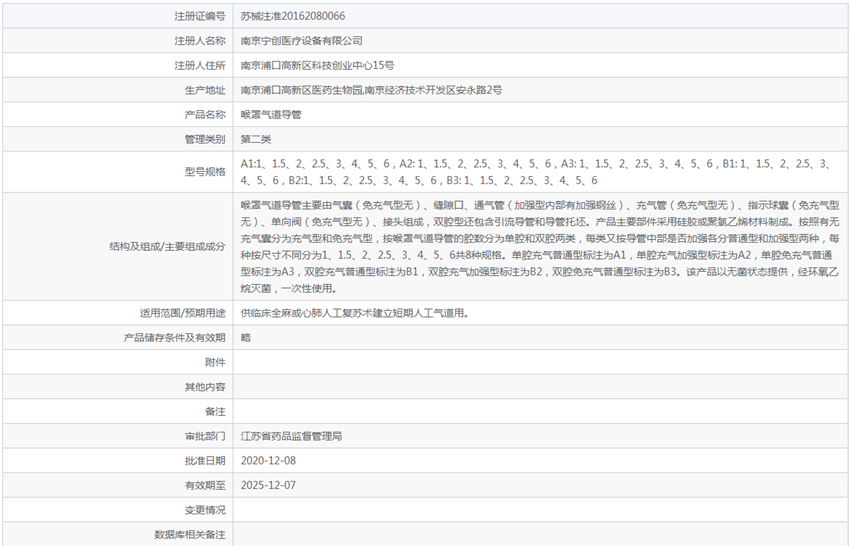Click expiry date 2025-12-07
The width and height of the screenshot is (850, 546).
click(x=268, y=485)
